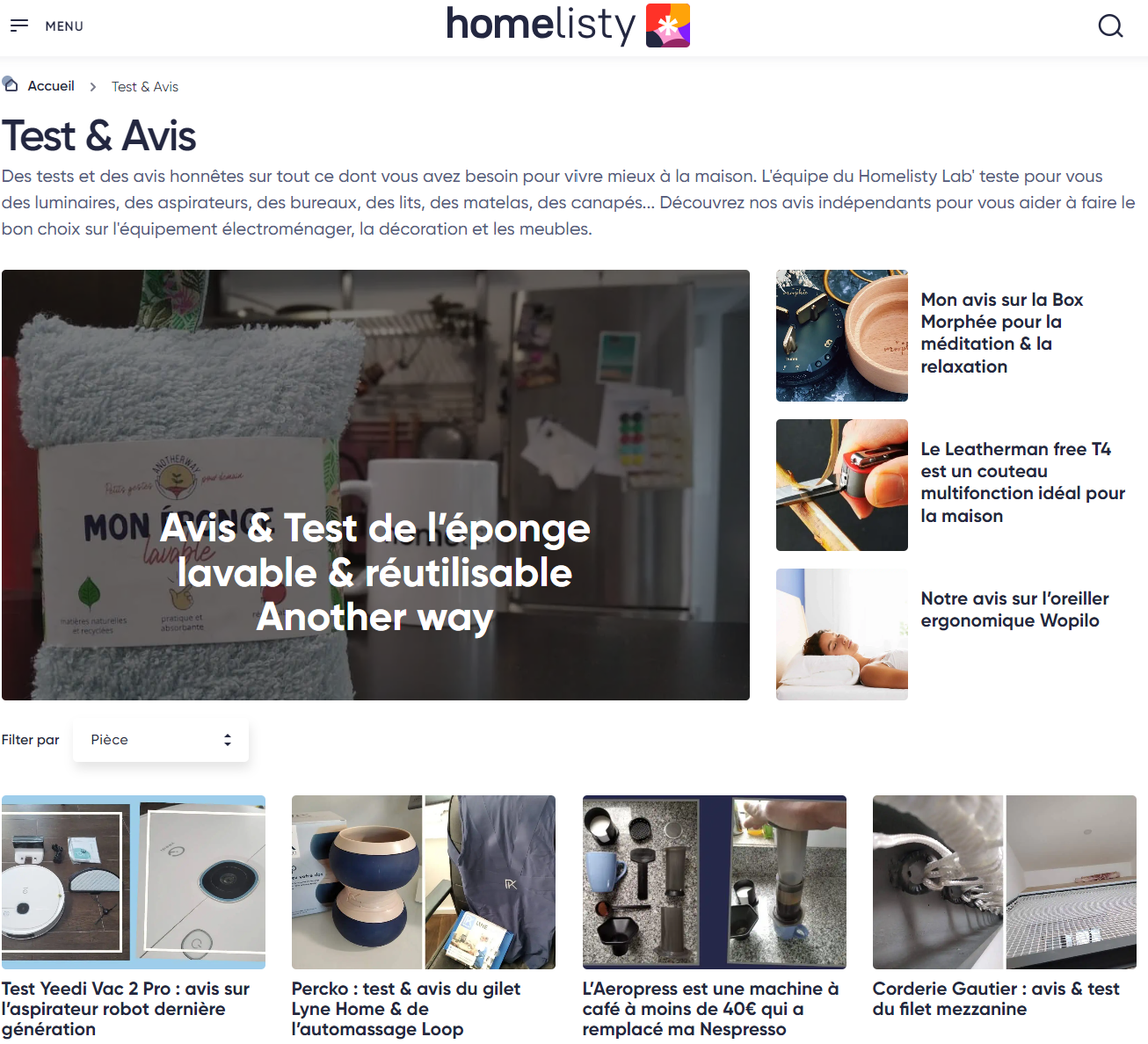
Task: Click the search magnifier icon
Action: [x=1110, y=25]
